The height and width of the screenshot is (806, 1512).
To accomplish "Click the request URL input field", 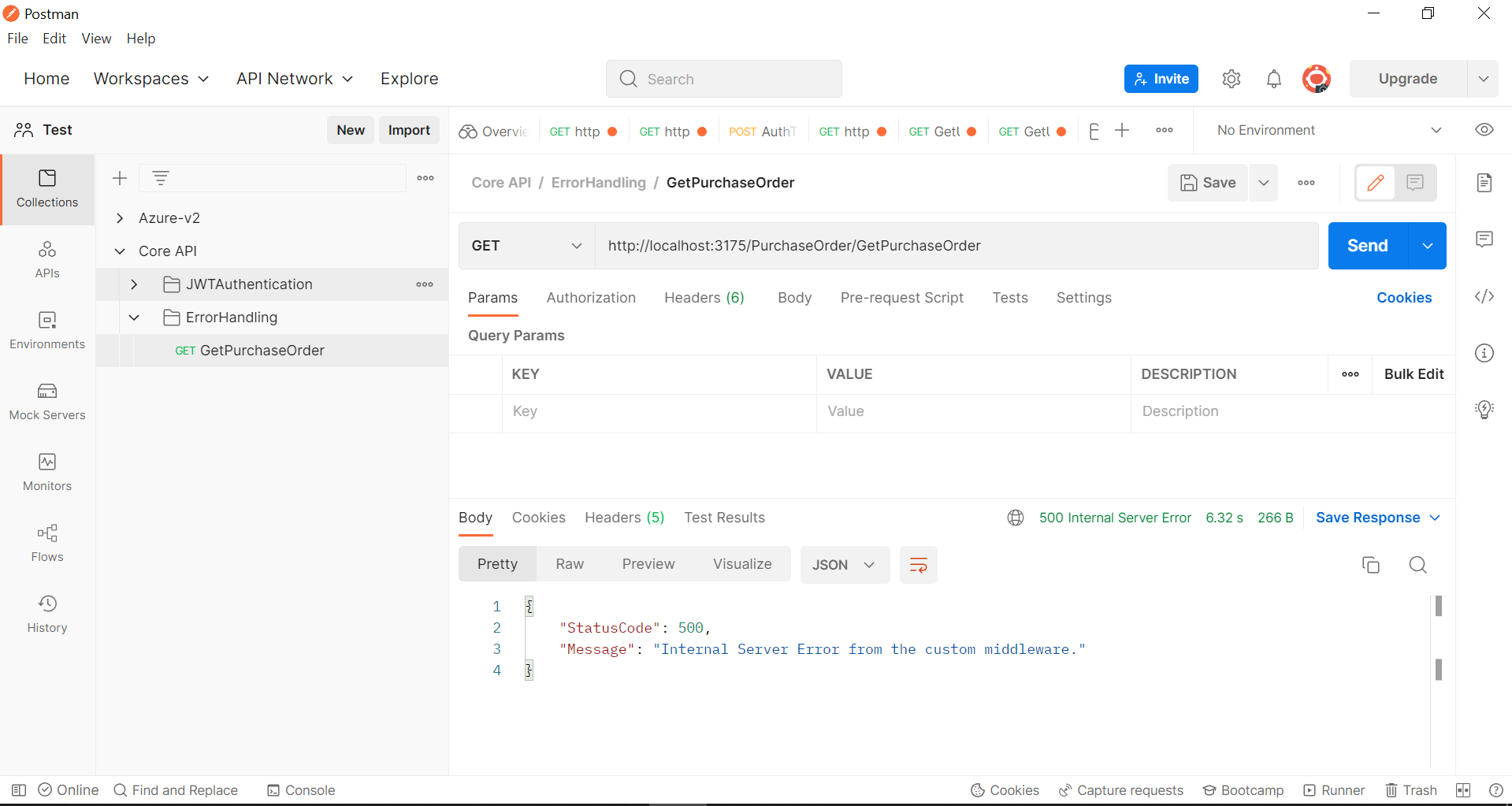I will (955, 246).
